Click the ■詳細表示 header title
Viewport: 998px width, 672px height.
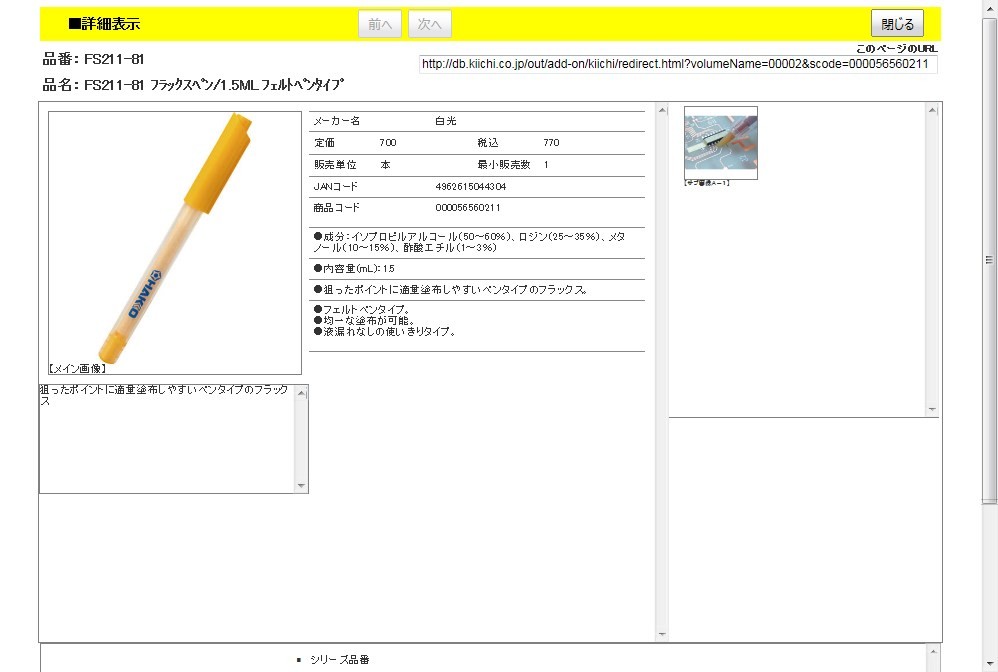pyautogui.click(x=104, y=24)
